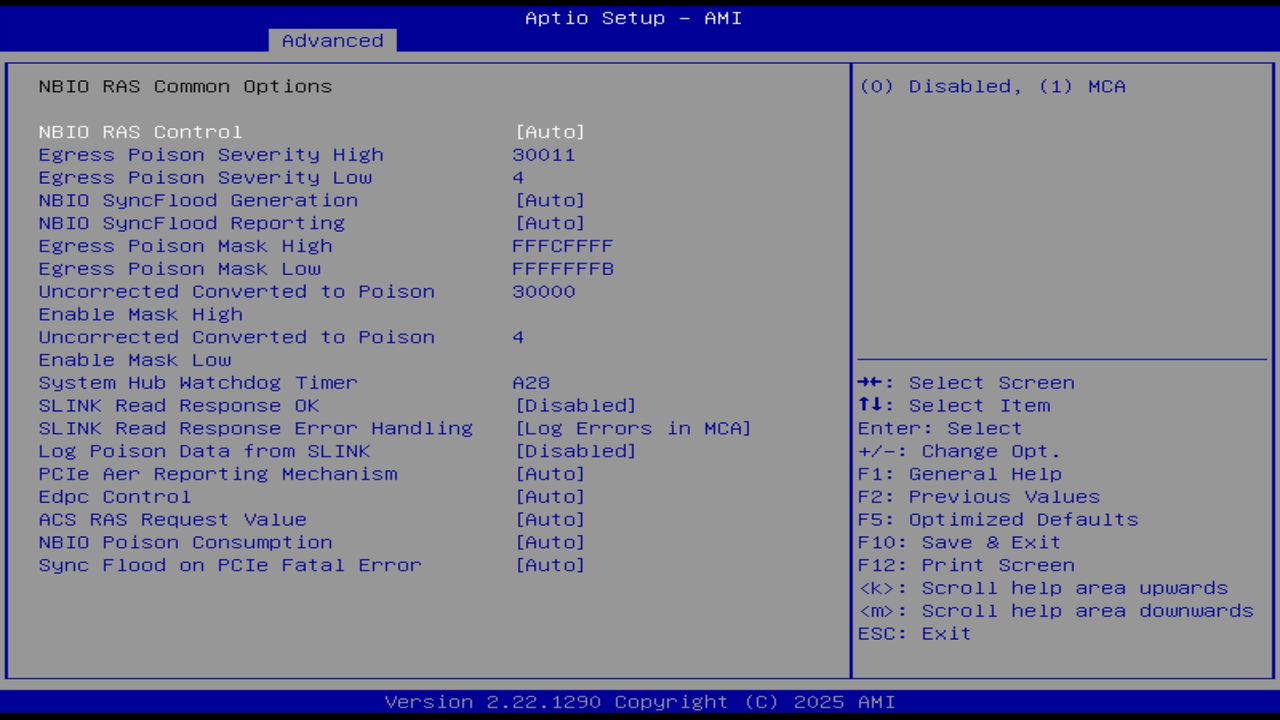Select Egress Poison Mask Low label
The image size is (1280, 720).
pos(180,269)
